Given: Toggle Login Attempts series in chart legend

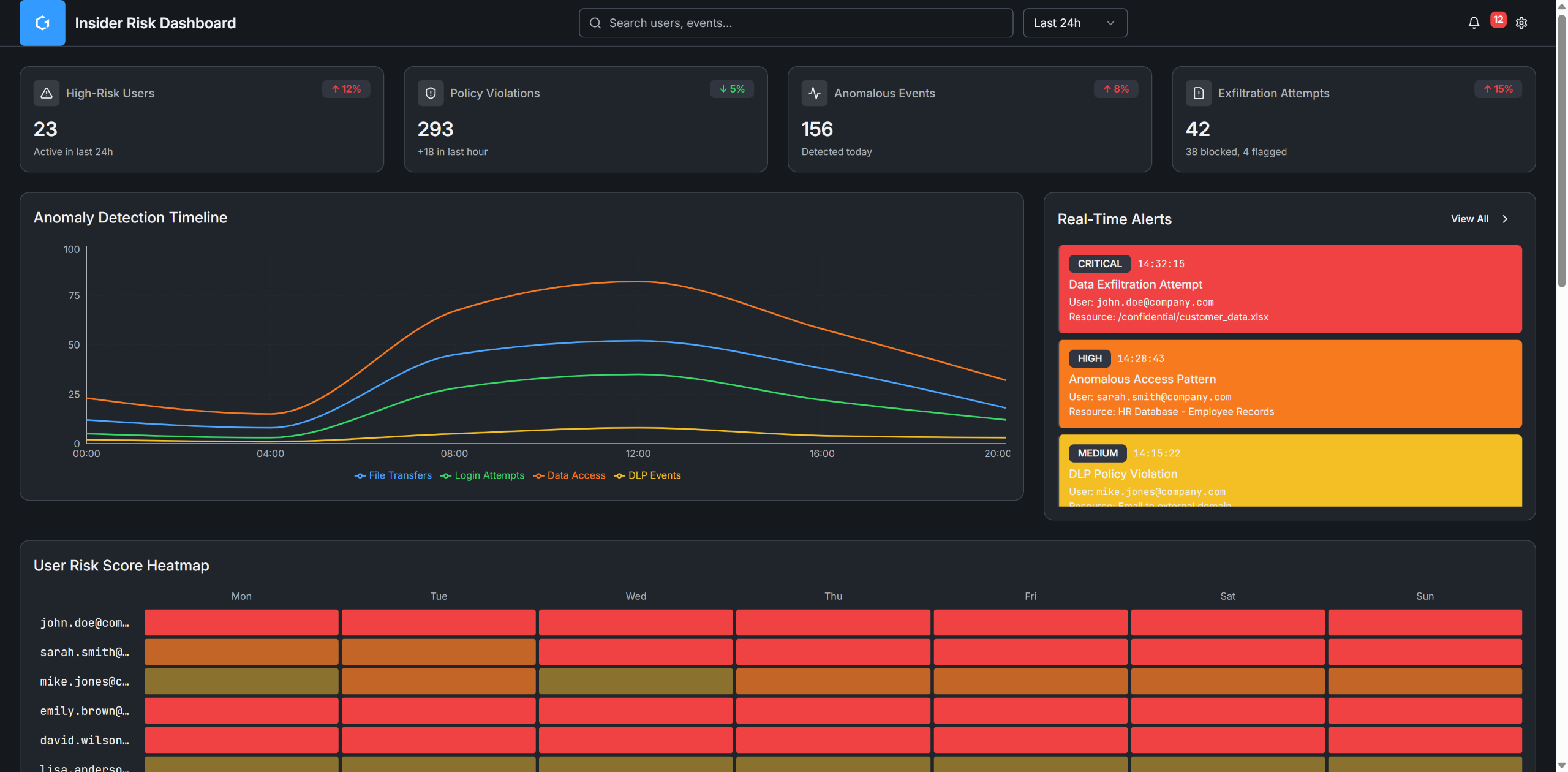Looking at the screenshot, I should 483,475.
